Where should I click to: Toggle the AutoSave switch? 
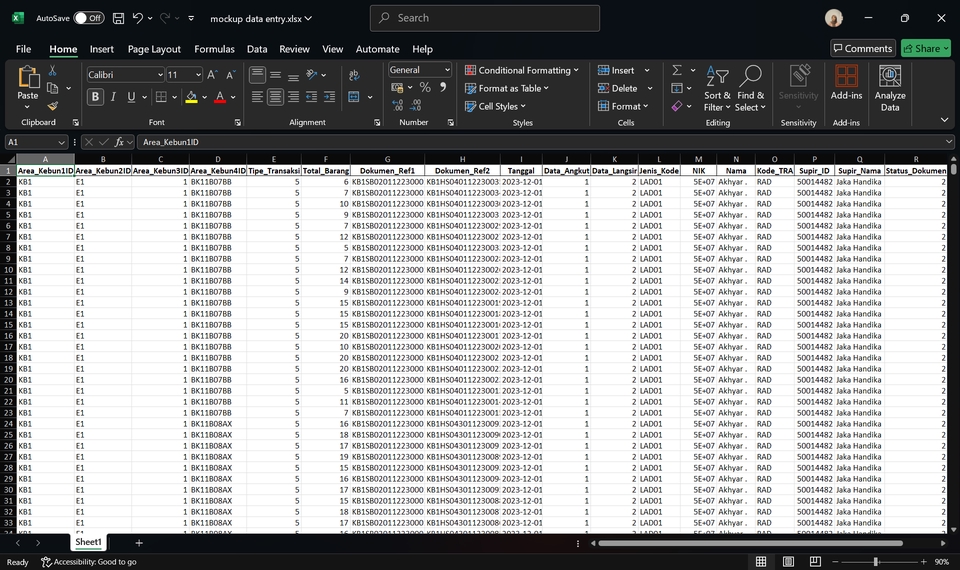(x=89, y=18)
